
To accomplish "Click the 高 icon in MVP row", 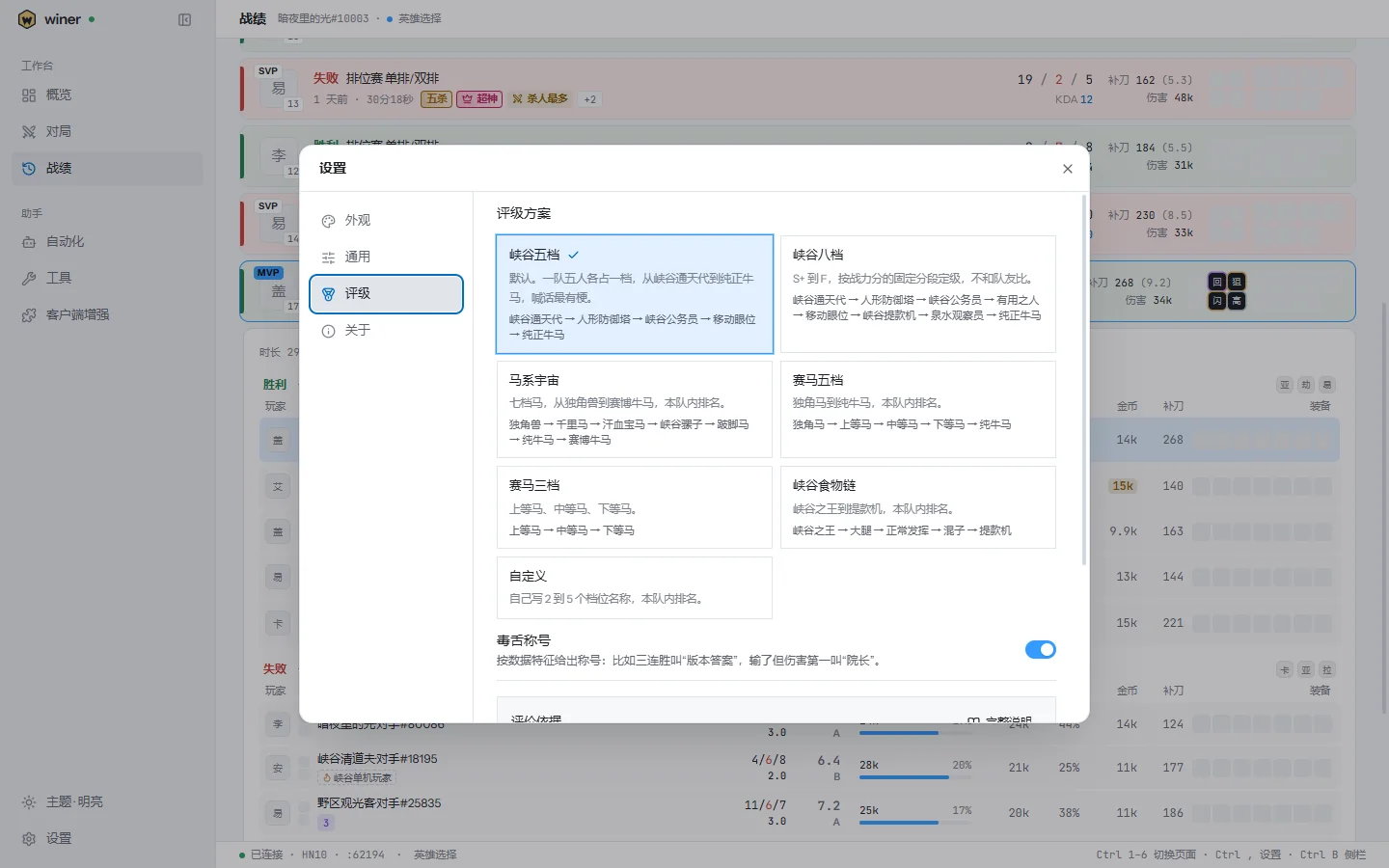I will pyautogui.click(x=1237, y=301).
